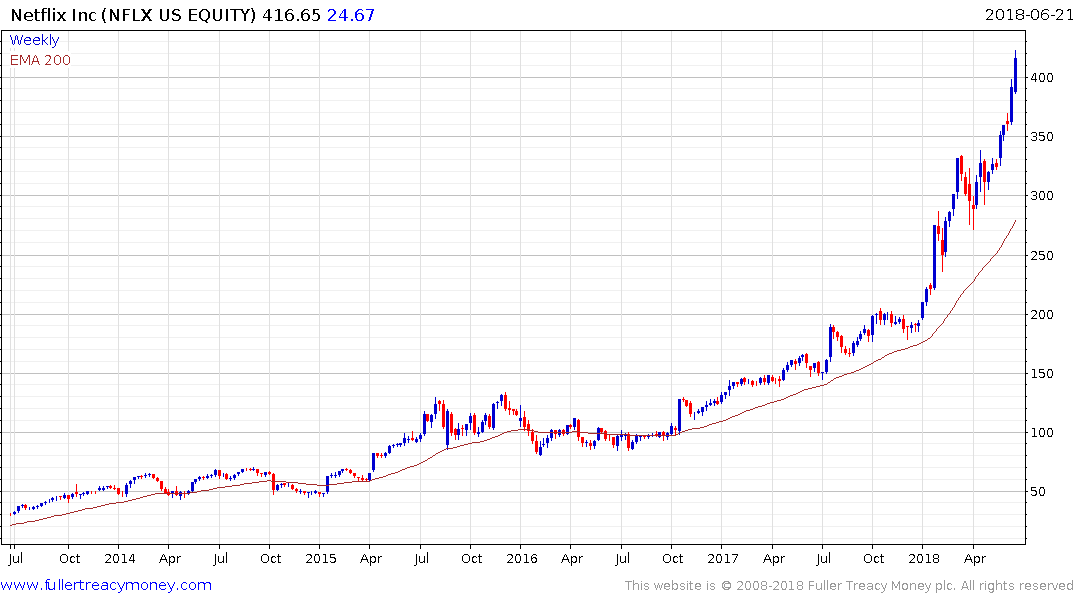Click the change value 24.67
Screen dimensions: 1075x600
point(351,15)
